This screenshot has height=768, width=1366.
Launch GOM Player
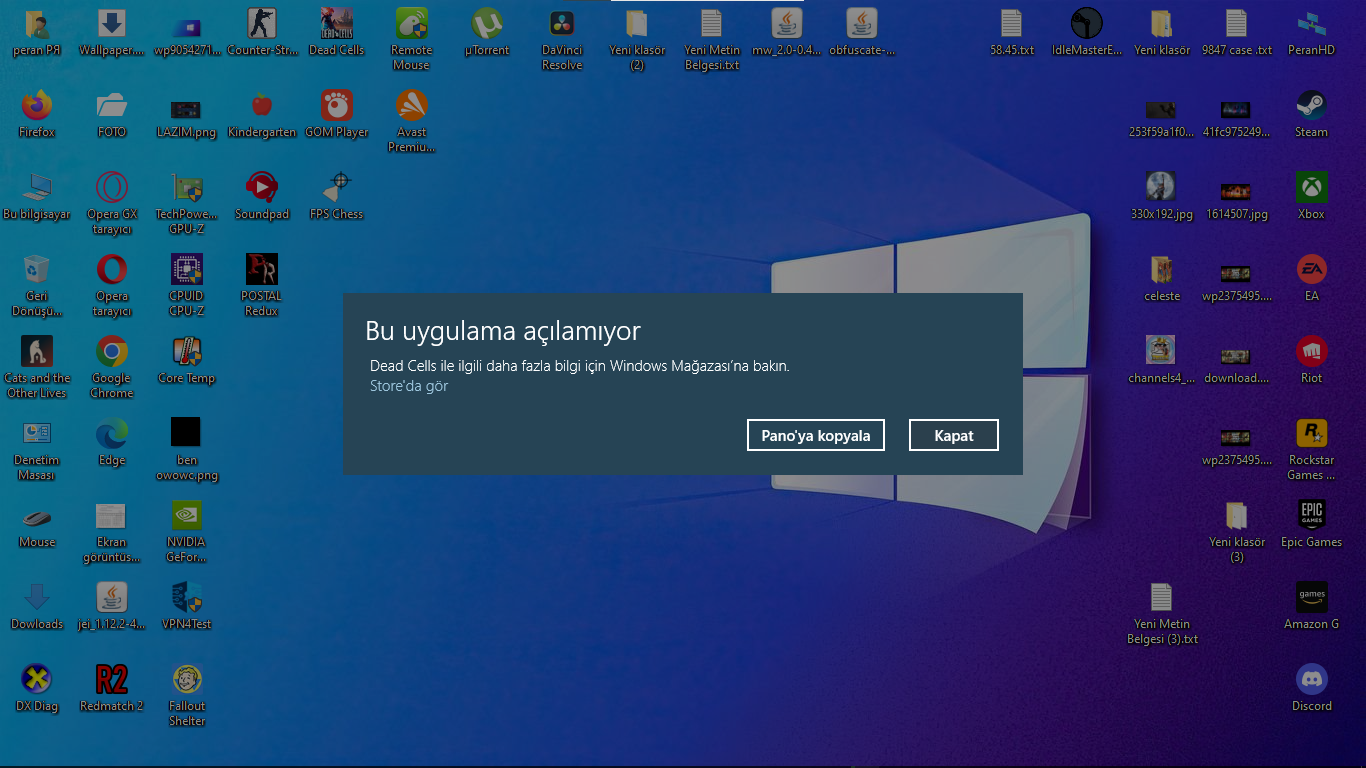pos(336,105)
